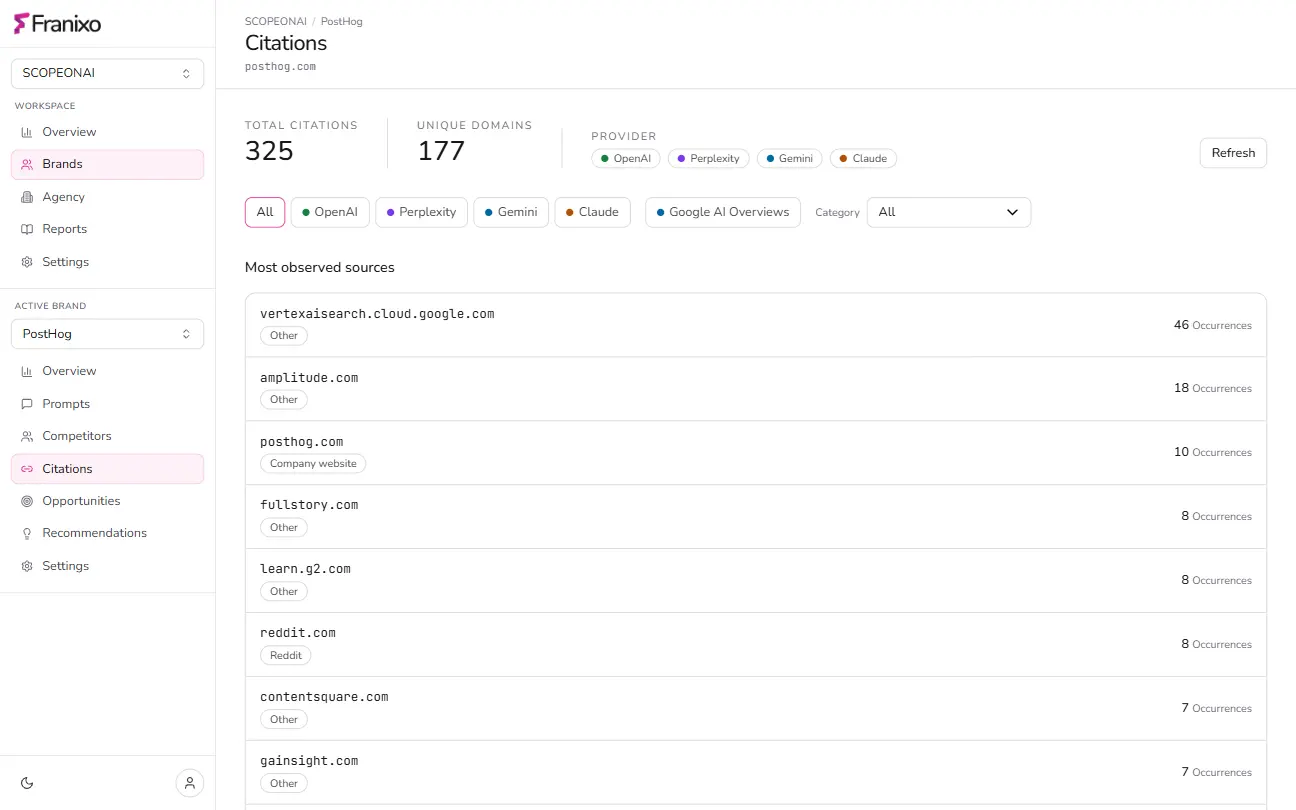Select learn.g2.com source row
Image resolution: width=1296 pixels, height=810 pixels.
[755, 581]
